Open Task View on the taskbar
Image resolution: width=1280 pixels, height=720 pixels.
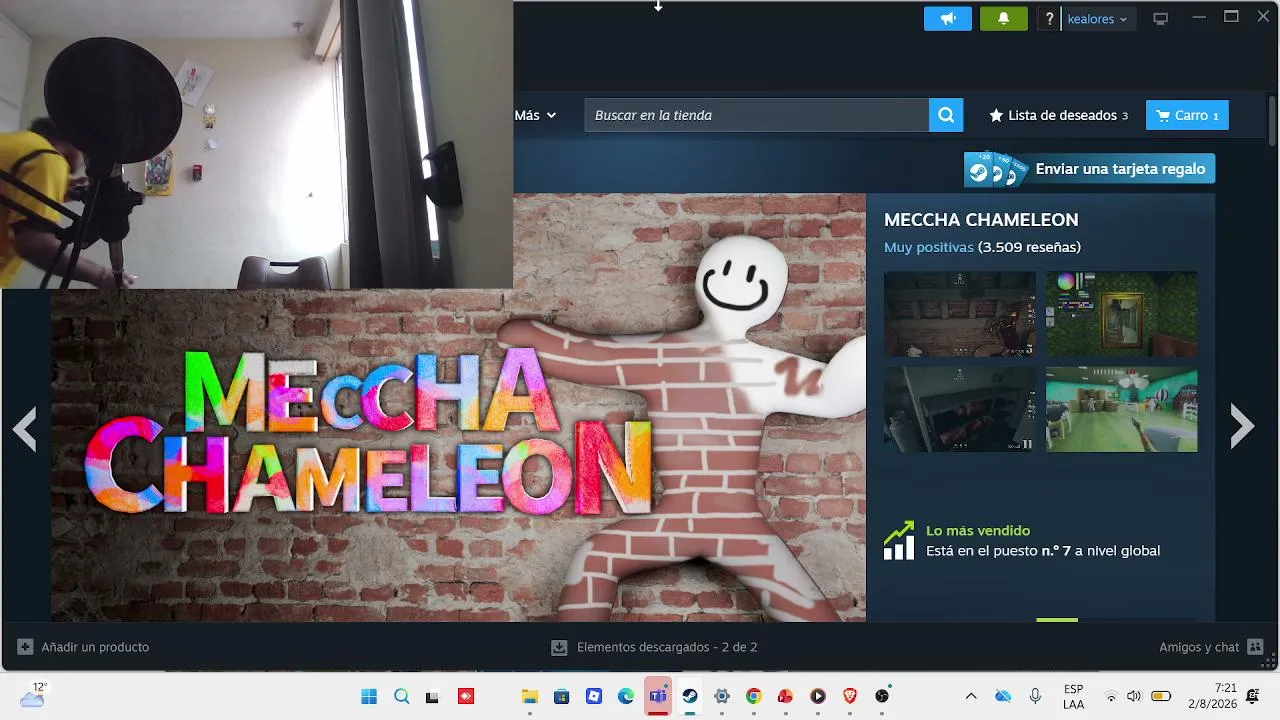[433, 696]
